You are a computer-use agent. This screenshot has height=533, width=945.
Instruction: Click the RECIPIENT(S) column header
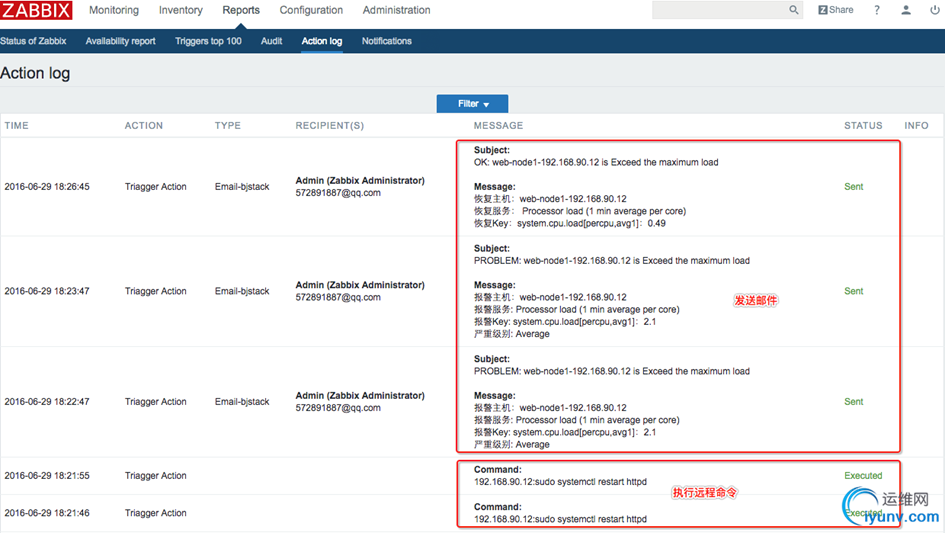pyautogui.click(x=330, y=125)
